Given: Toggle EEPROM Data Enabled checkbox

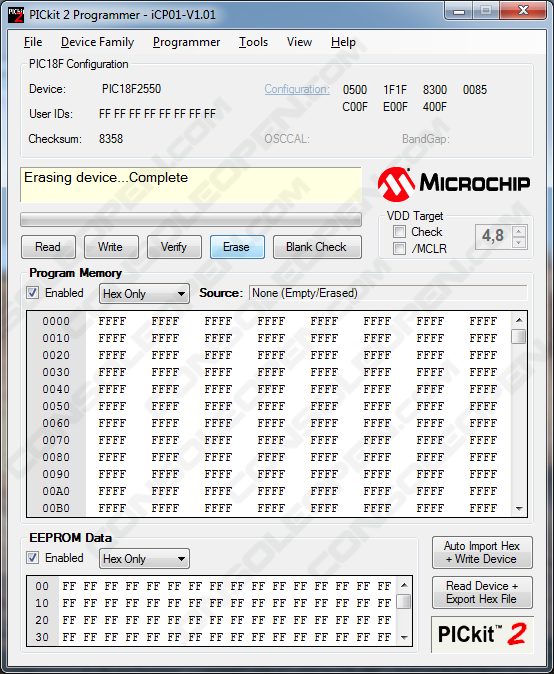Looking at the screenshot, I should pos(32,558).
